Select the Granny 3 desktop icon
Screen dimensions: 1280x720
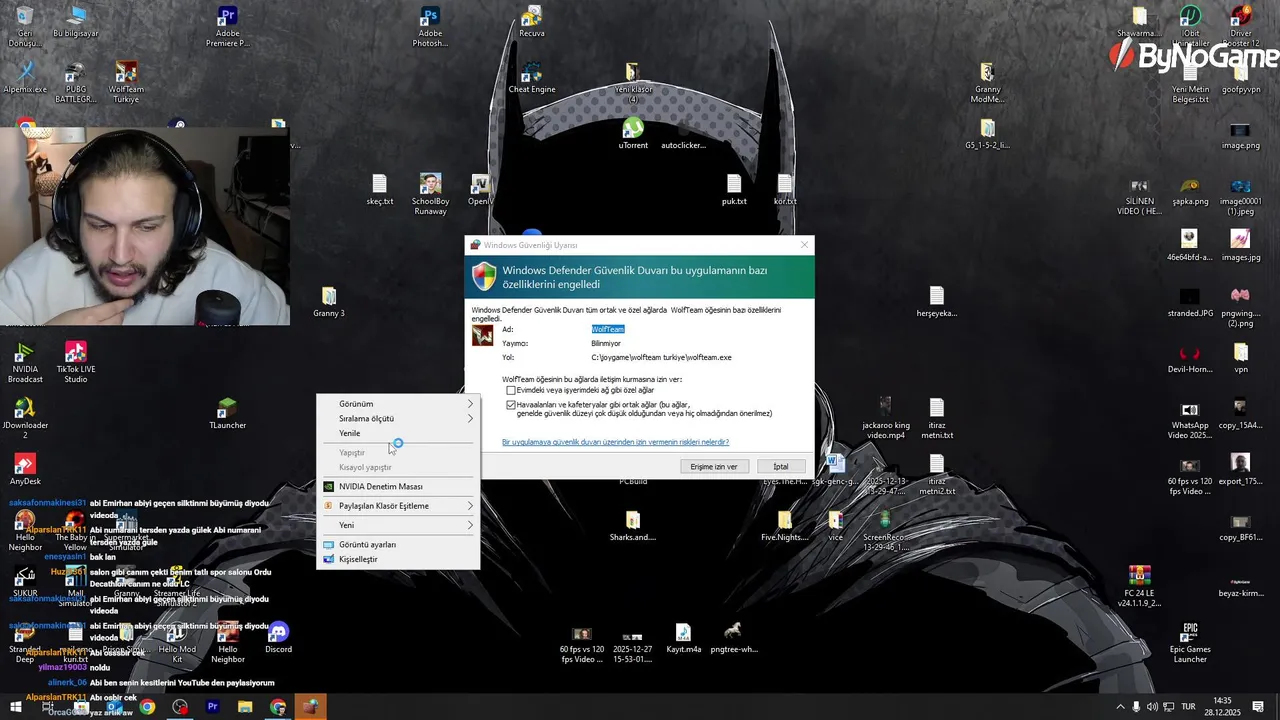click(329, 302)
